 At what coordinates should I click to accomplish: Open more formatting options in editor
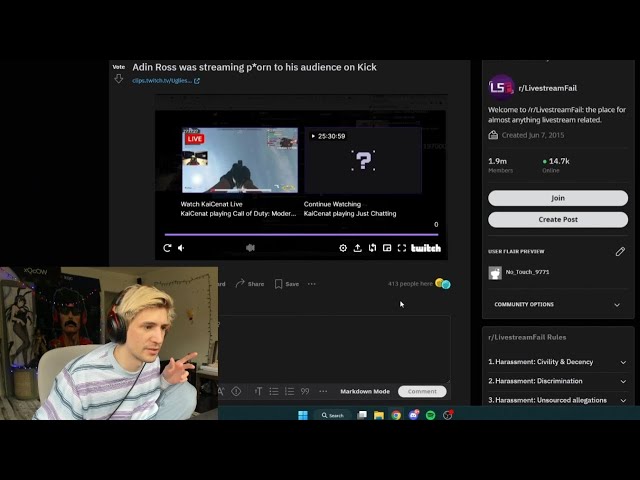(323, 391)
